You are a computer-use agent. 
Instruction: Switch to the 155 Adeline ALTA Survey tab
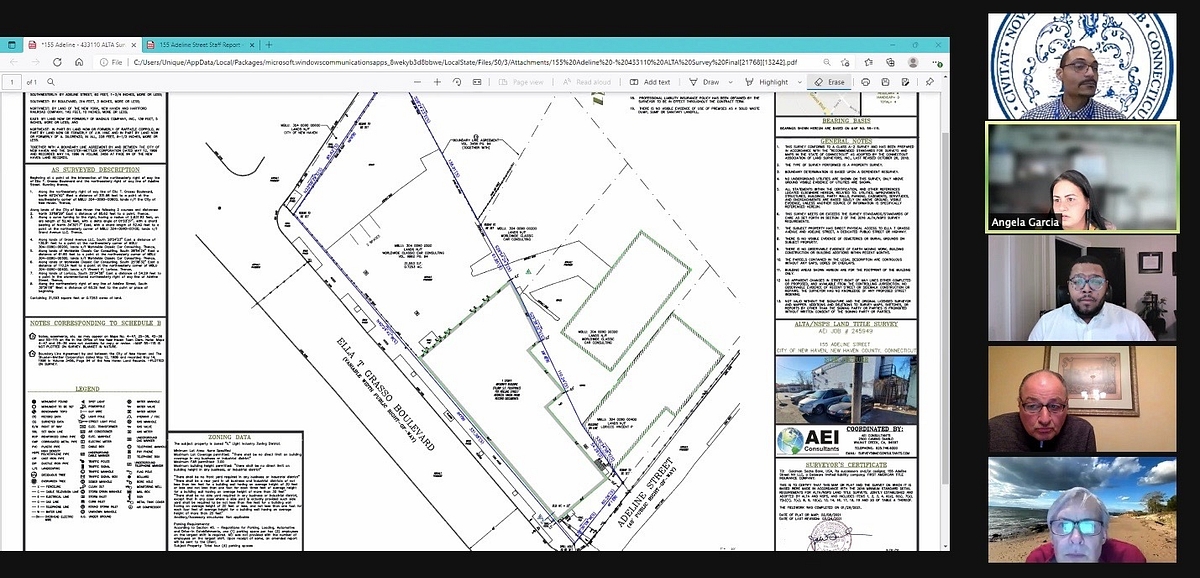point(84,45)
